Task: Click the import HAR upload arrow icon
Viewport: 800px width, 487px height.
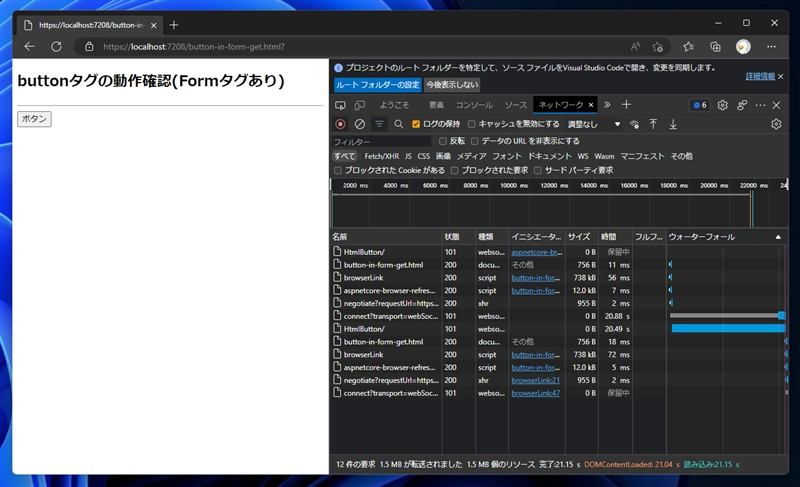Action: [653, 124]
